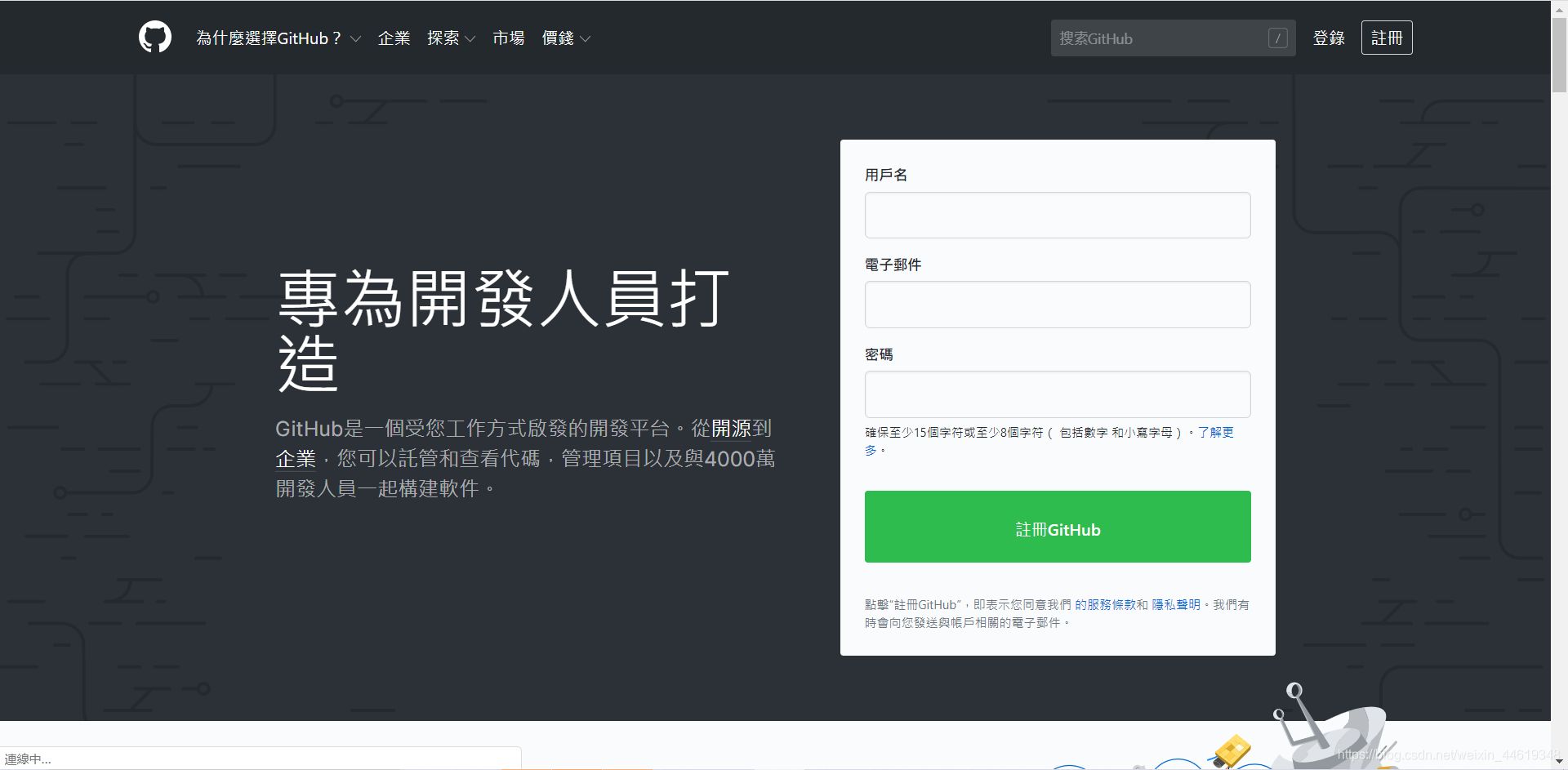Click the GitHub Octocat logo
This screenshot has height=770, width=1568.
point(154,37)
